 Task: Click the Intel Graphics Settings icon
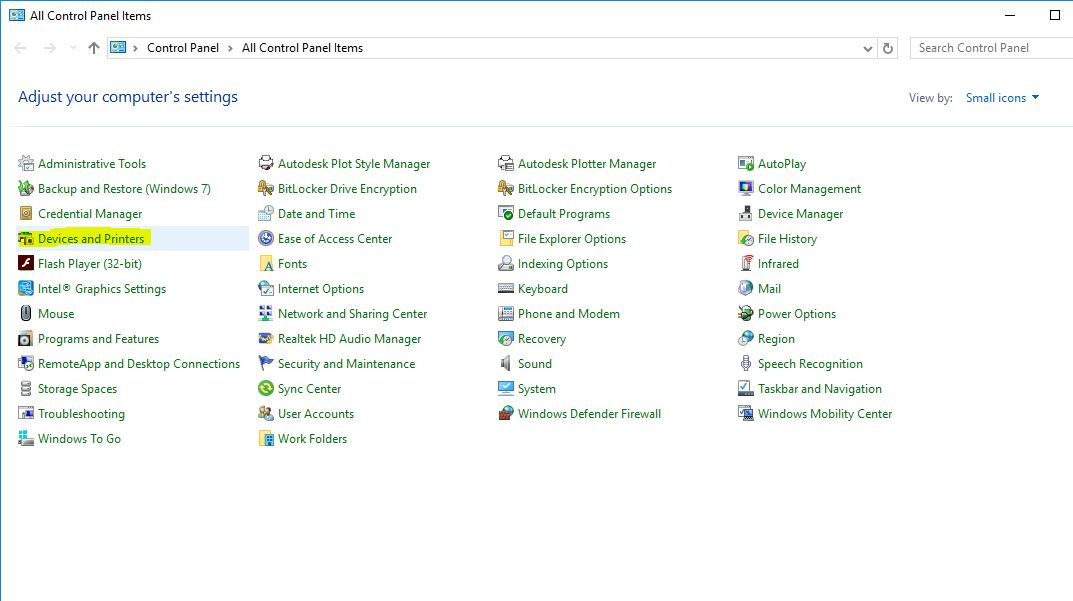26,288
